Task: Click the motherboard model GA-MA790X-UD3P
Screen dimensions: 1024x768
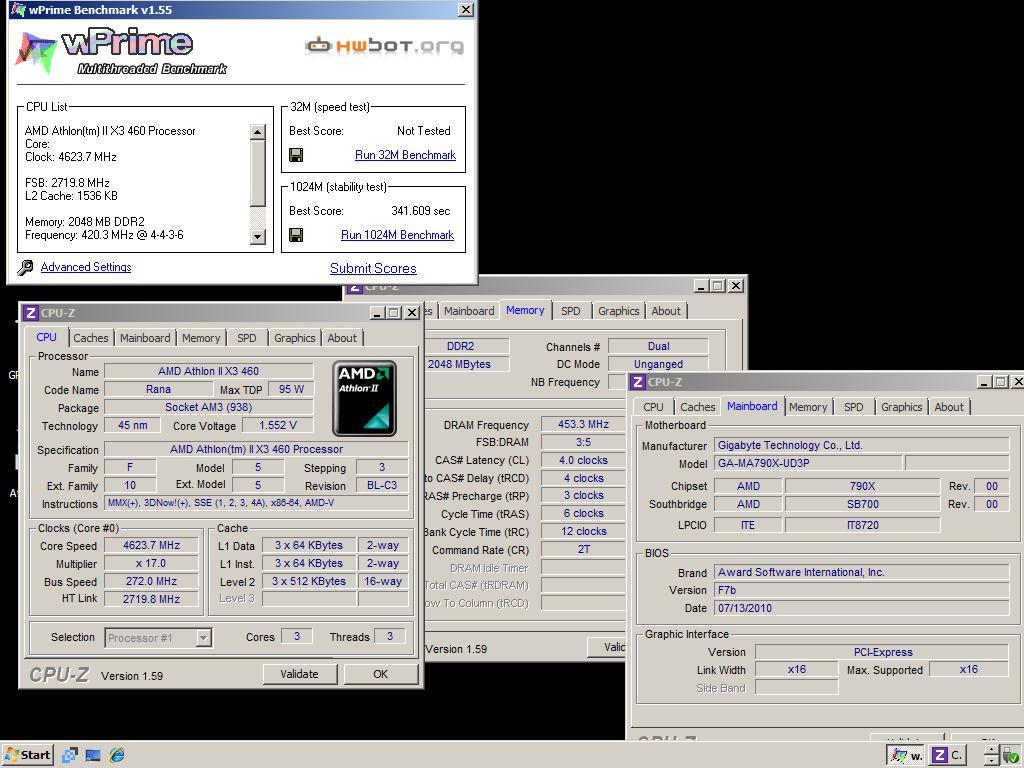Action: pyautogui.click(x=808, y=463)
